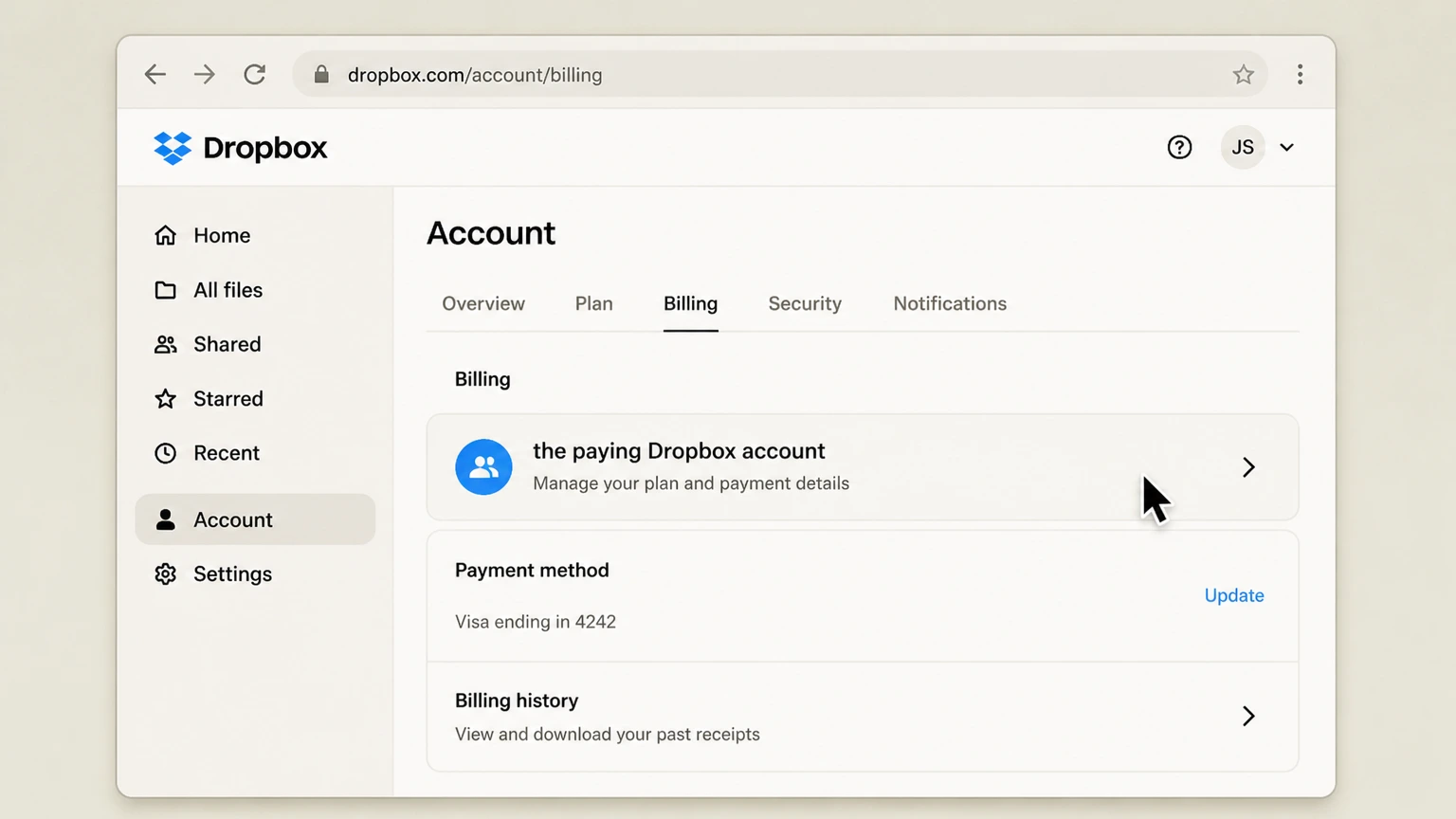1456x819 pixels.
Task: Click the dropbox.com/account/billing address bar
Action: point(779,74)
